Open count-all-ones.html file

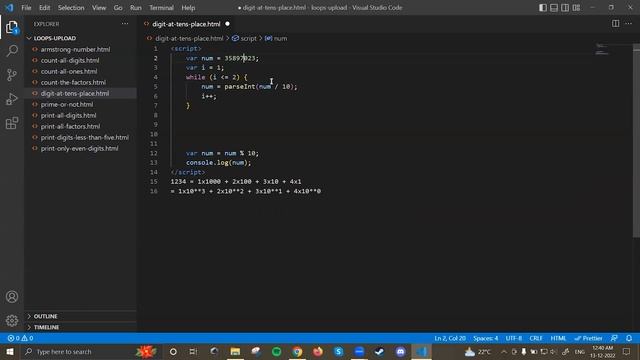[x=69, y=71]
